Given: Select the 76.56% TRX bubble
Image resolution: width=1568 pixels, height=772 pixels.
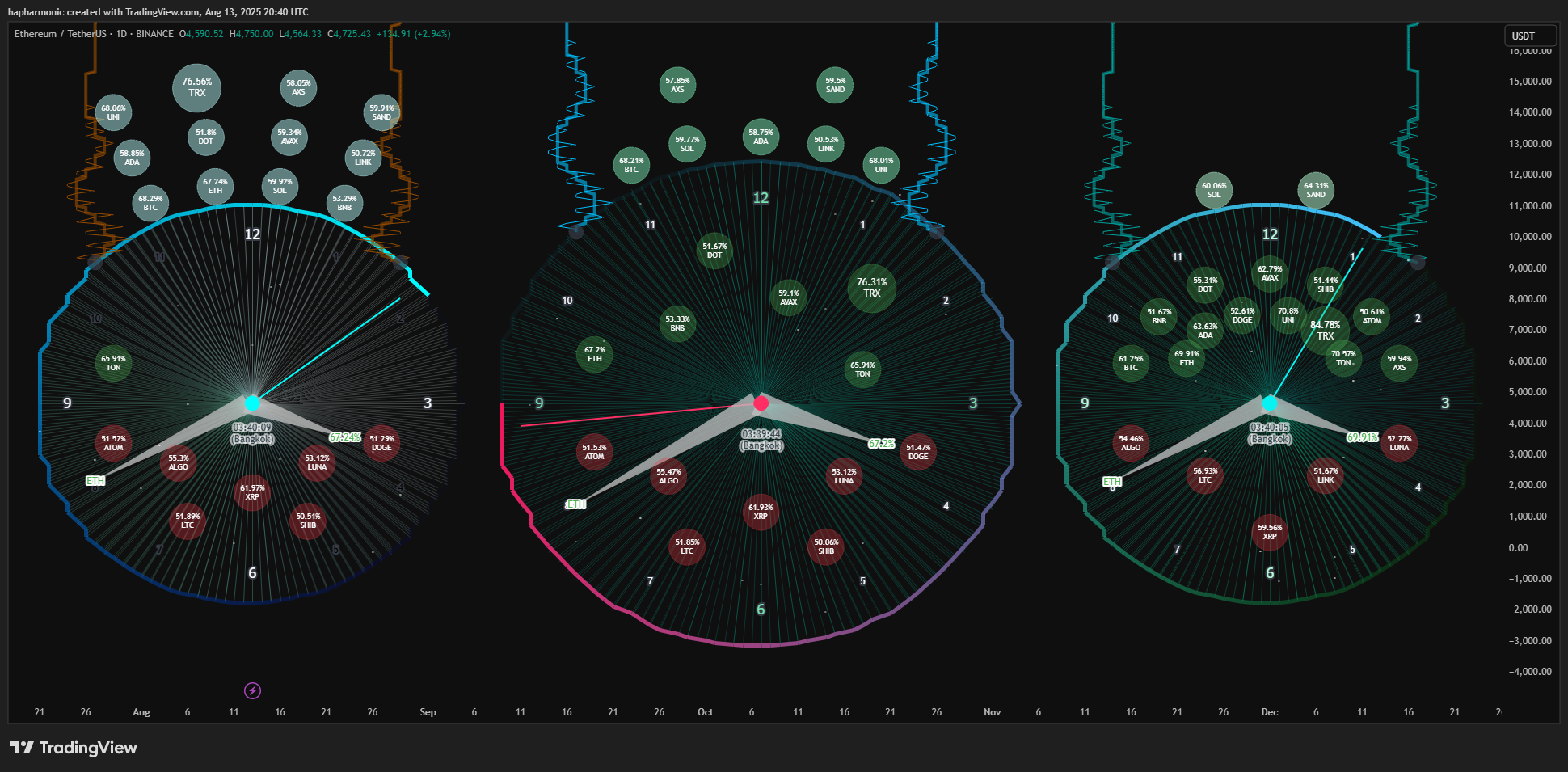Looking at the screenshot, I should pos(196,87).
